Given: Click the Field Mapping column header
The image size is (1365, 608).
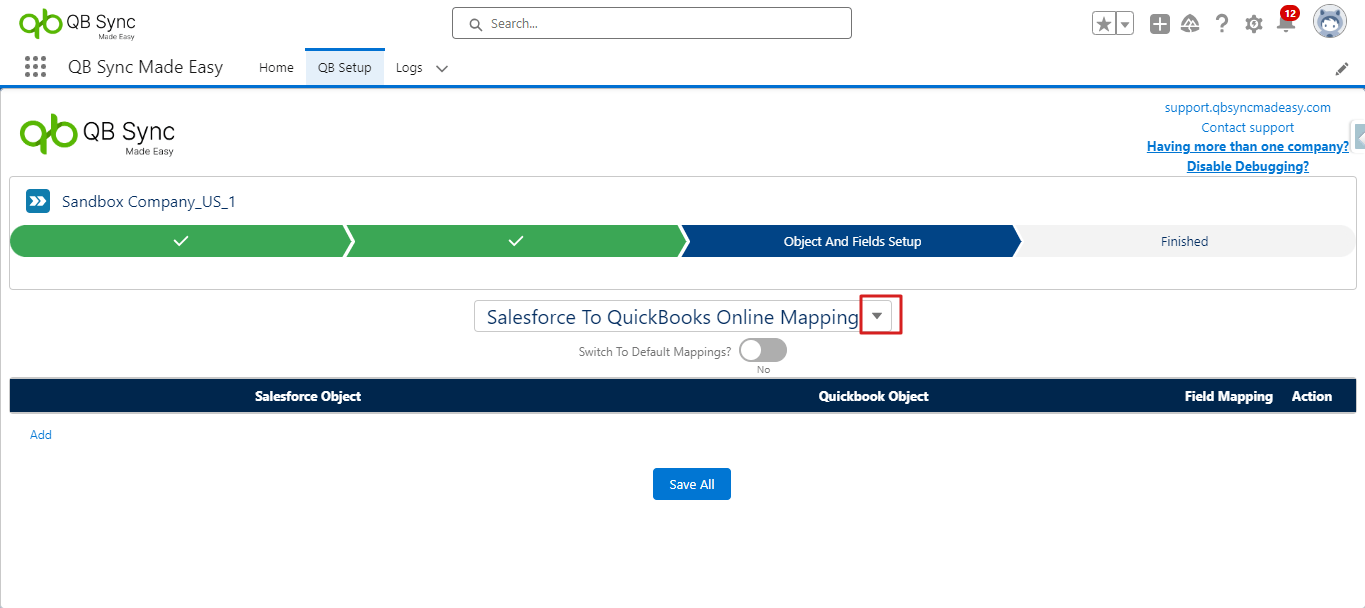Looking at the screenshot, I should pos(1229,396).
